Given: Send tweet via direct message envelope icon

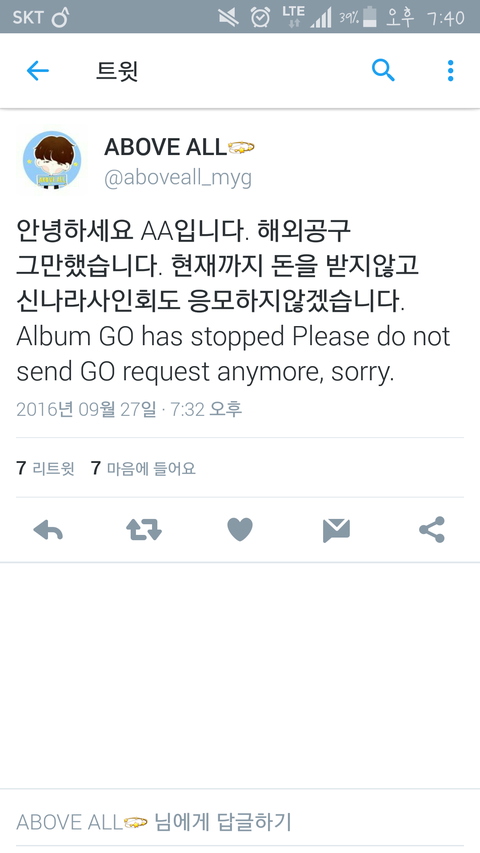Looking at the screenshot, I should 336,530.
